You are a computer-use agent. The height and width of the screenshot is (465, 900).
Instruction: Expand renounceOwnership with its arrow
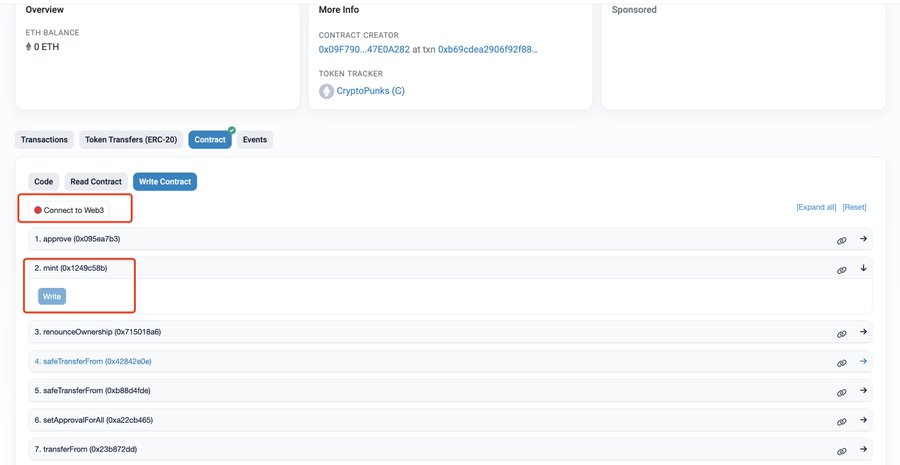coord(863,331)
